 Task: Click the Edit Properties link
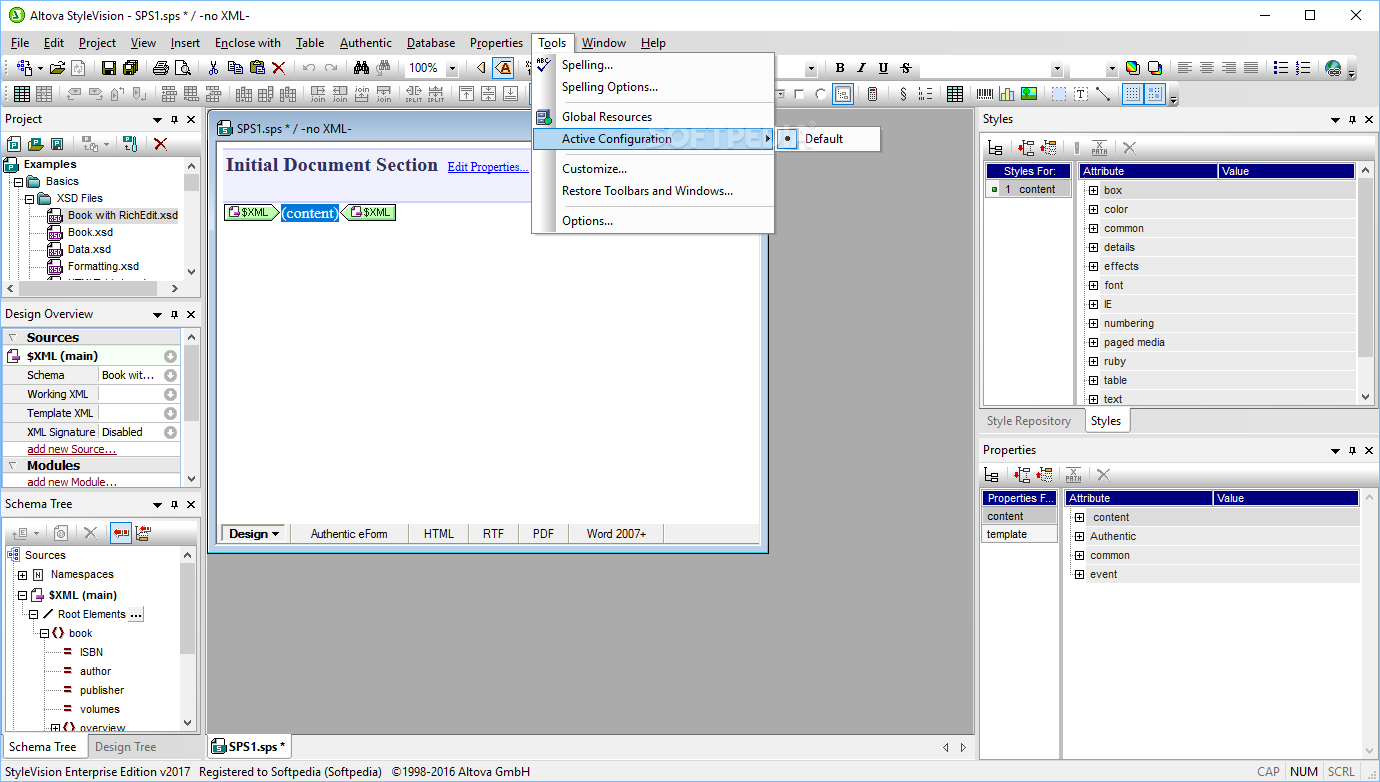tap(488, 167)
